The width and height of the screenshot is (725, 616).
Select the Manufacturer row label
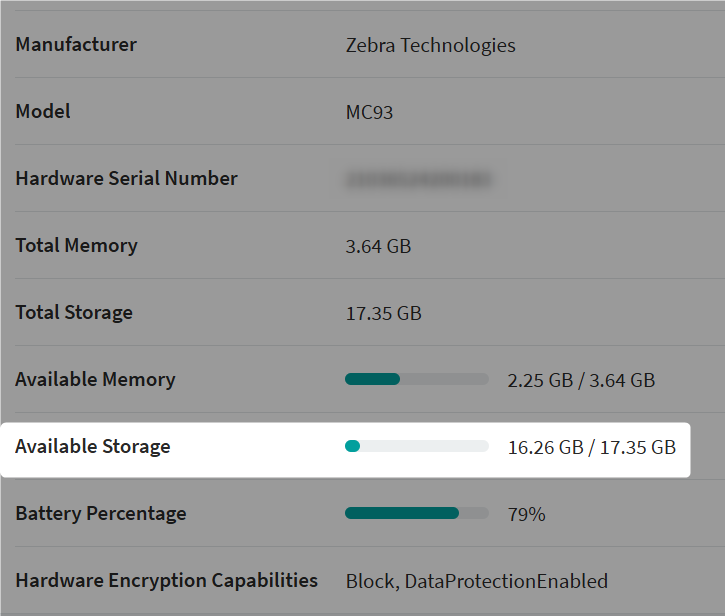(x=76, y=44)
